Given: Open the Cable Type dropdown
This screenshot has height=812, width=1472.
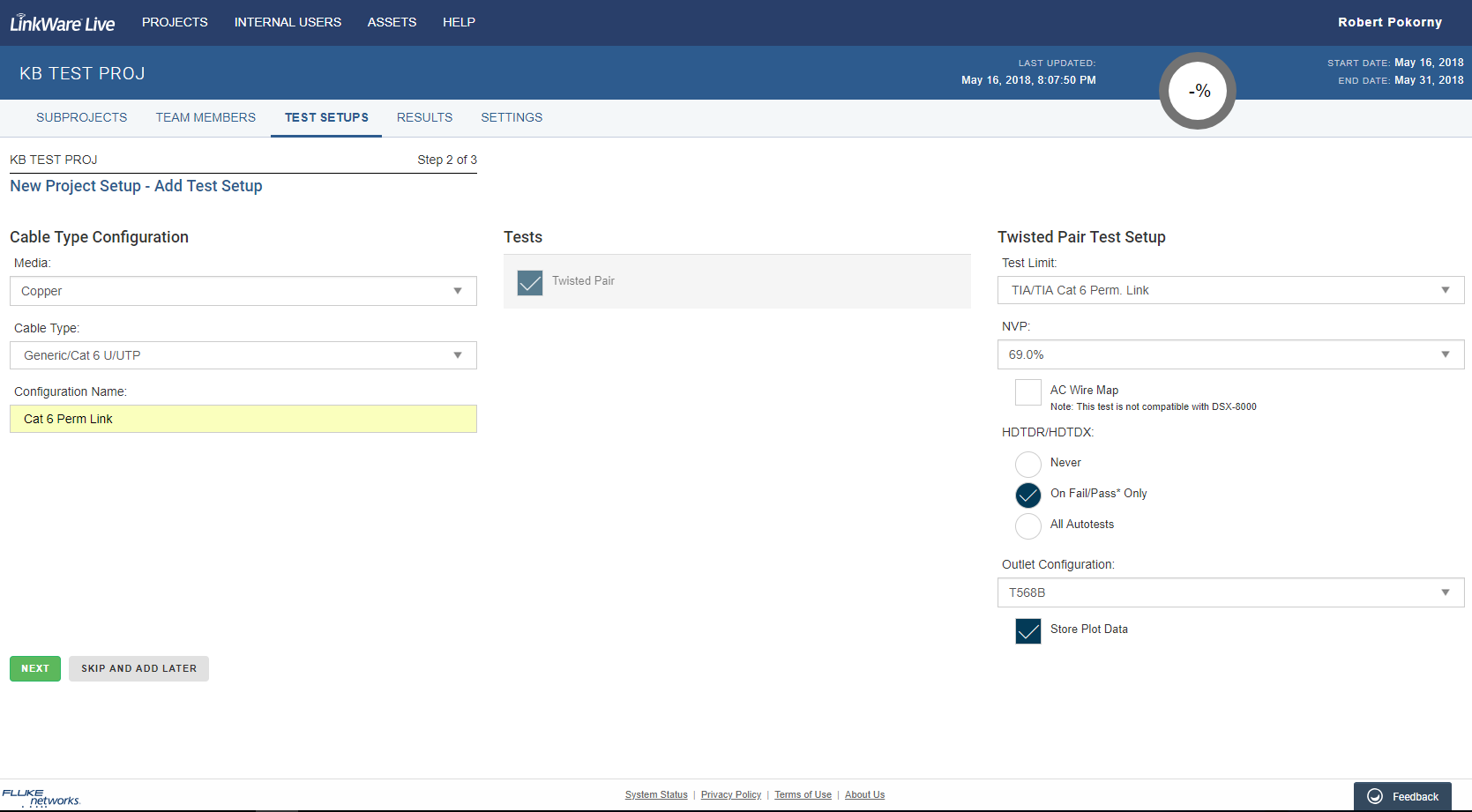Looking at the screenshot, I should coord(243,355).
